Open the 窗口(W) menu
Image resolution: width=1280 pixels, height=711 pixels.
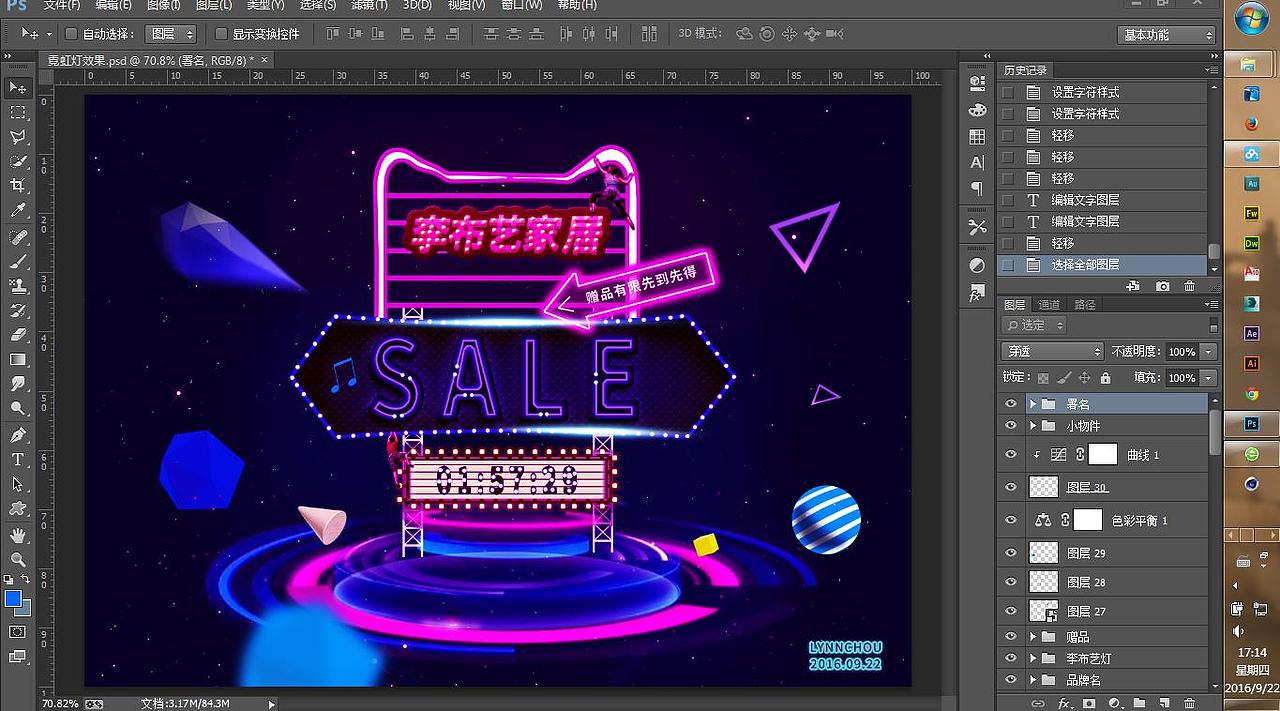(x=522, y=5)
